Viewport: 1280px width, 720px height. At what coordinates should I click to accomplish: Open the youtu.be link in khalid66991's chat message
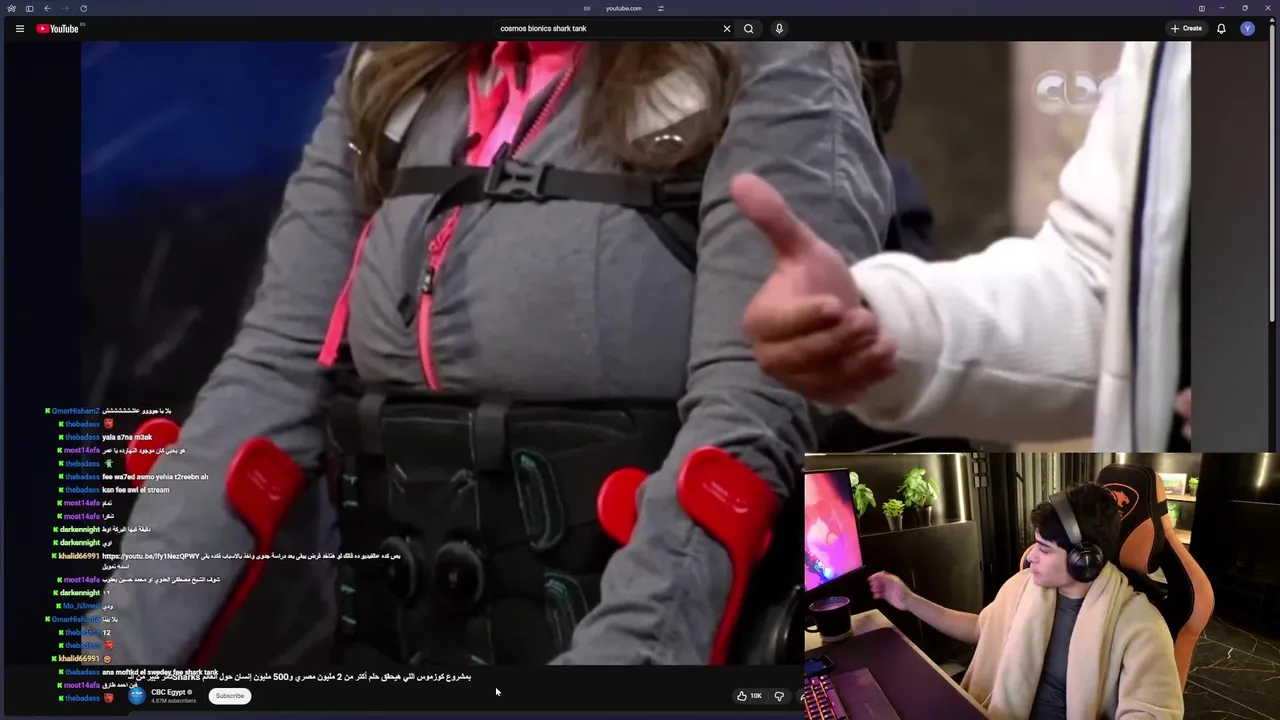(x=150, y=556)
